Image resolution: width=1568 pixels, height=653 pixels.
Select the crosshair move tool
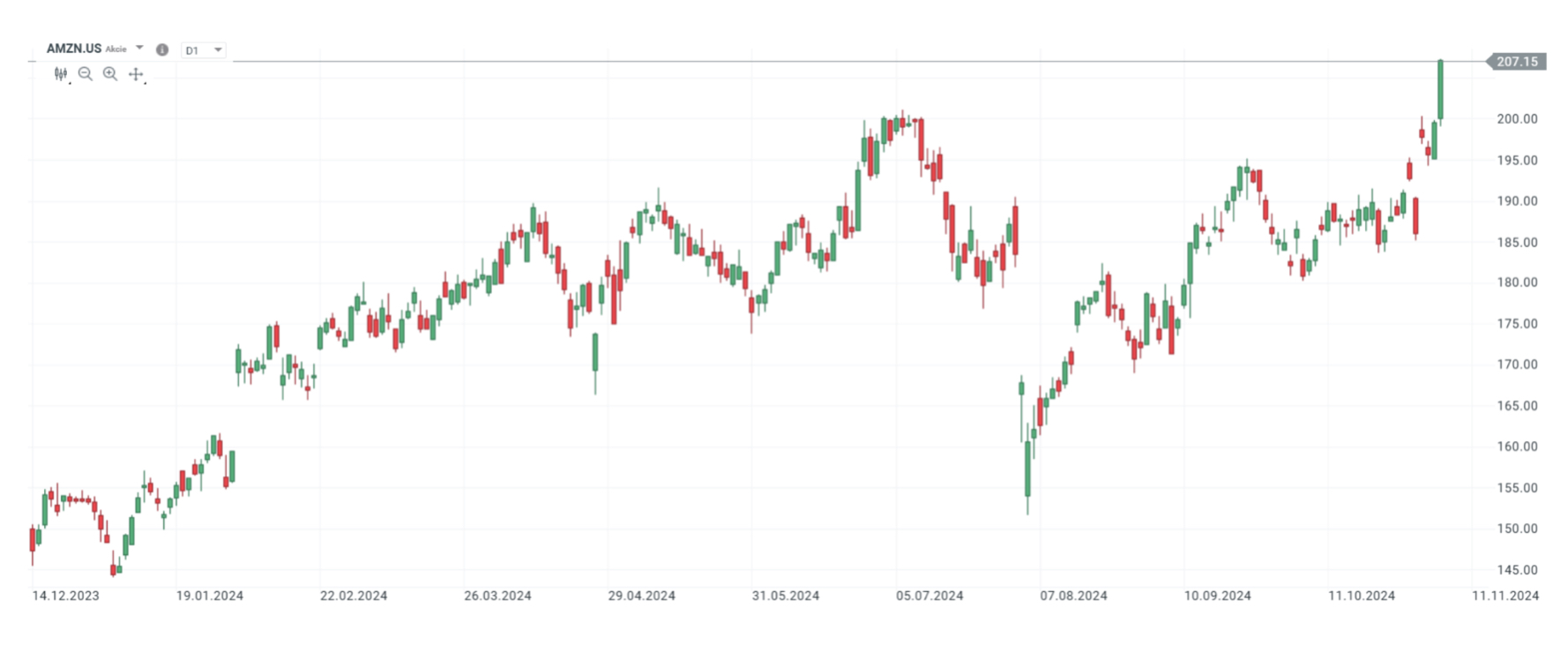136,74
